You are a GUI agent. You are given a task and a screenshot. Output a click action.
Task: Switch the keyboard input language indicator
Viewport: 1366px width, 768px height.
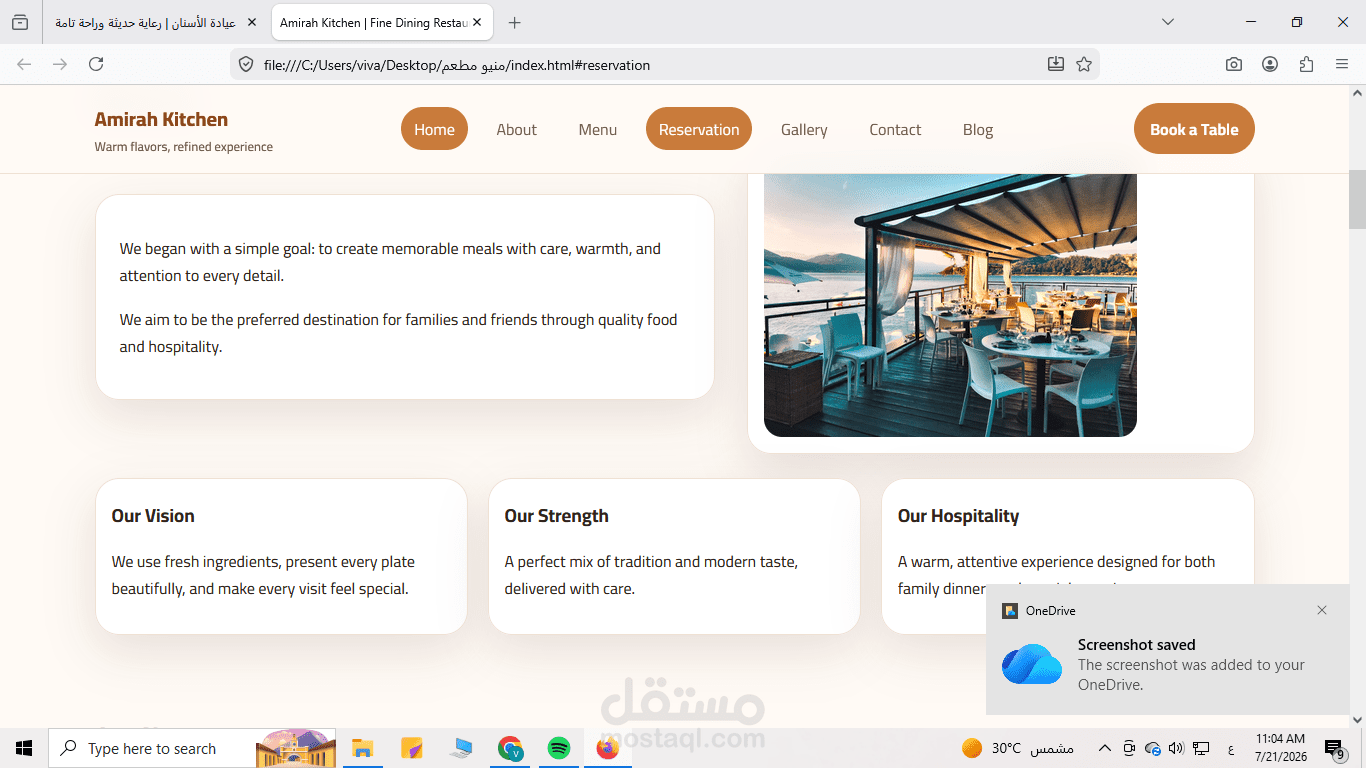[1230, 749]
